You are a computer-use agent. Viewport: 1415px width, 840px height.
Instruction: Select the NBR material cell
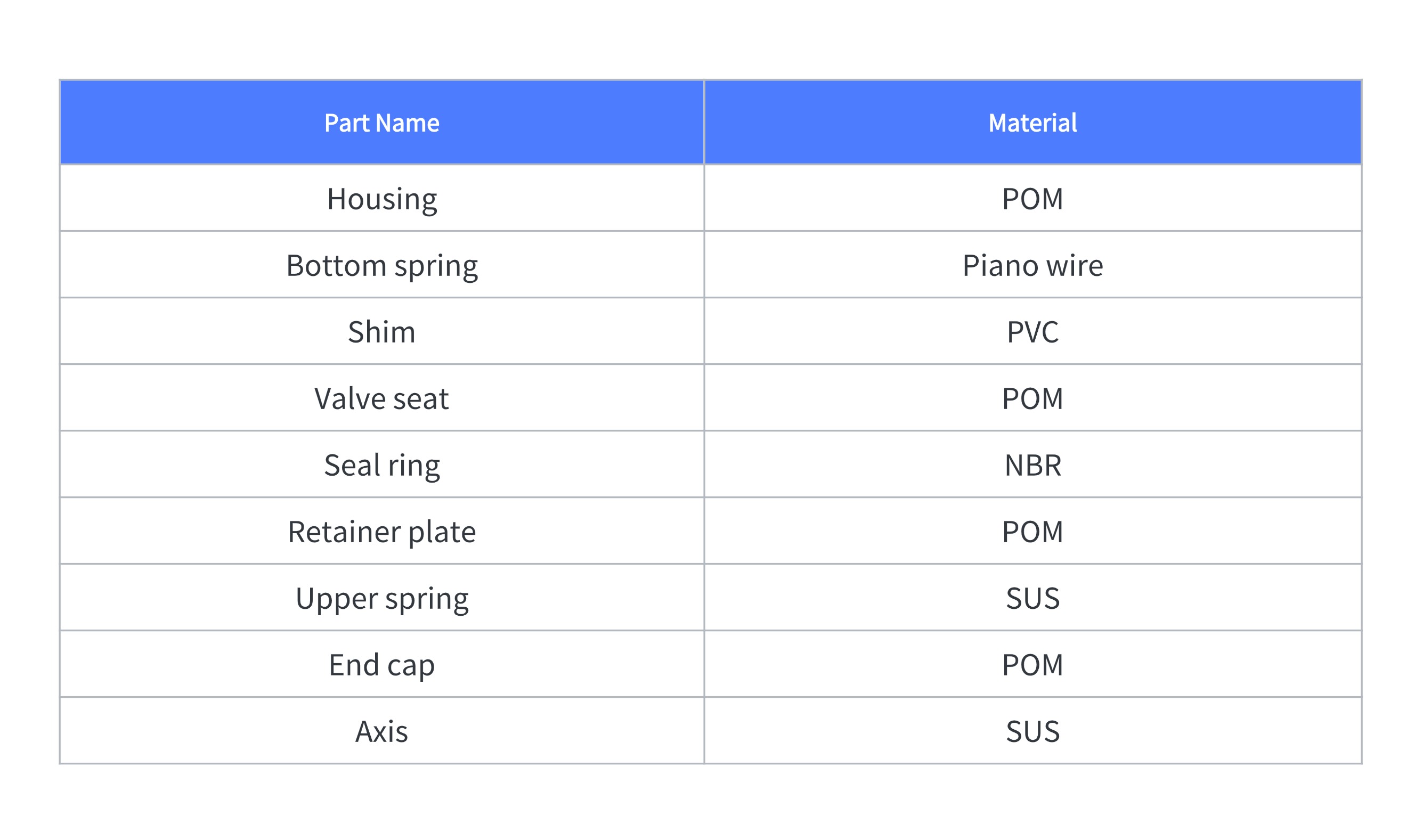click(1033, 464)
